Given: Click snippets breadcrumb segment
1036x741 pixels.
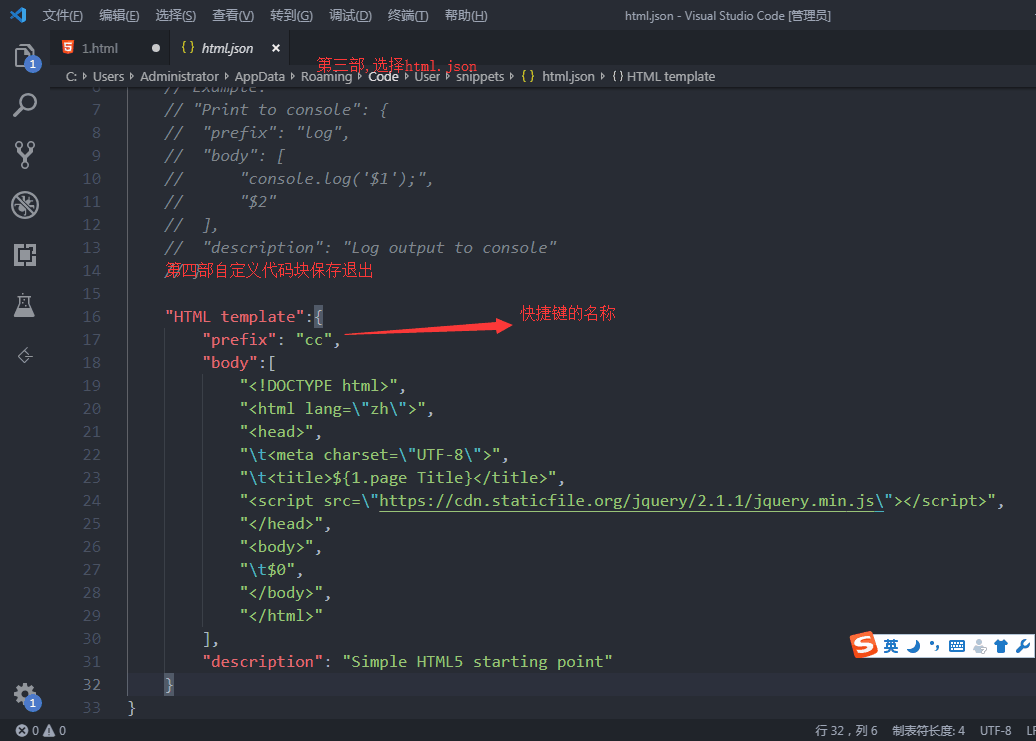Looking at the screenshot, I should [x=480, y=77].
